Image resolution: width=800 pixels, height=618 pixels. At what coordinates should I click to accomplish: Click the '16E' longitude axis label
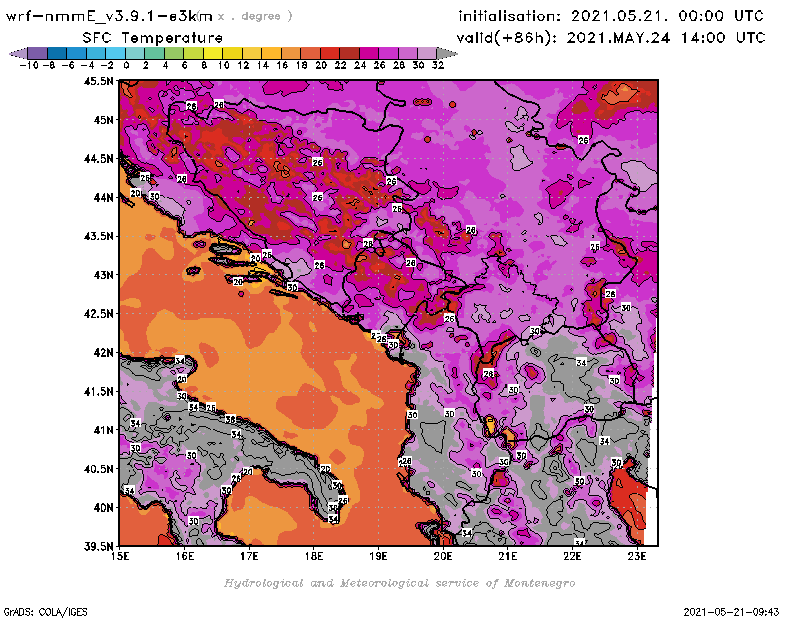pyautogui.click(x=185, y=556)
